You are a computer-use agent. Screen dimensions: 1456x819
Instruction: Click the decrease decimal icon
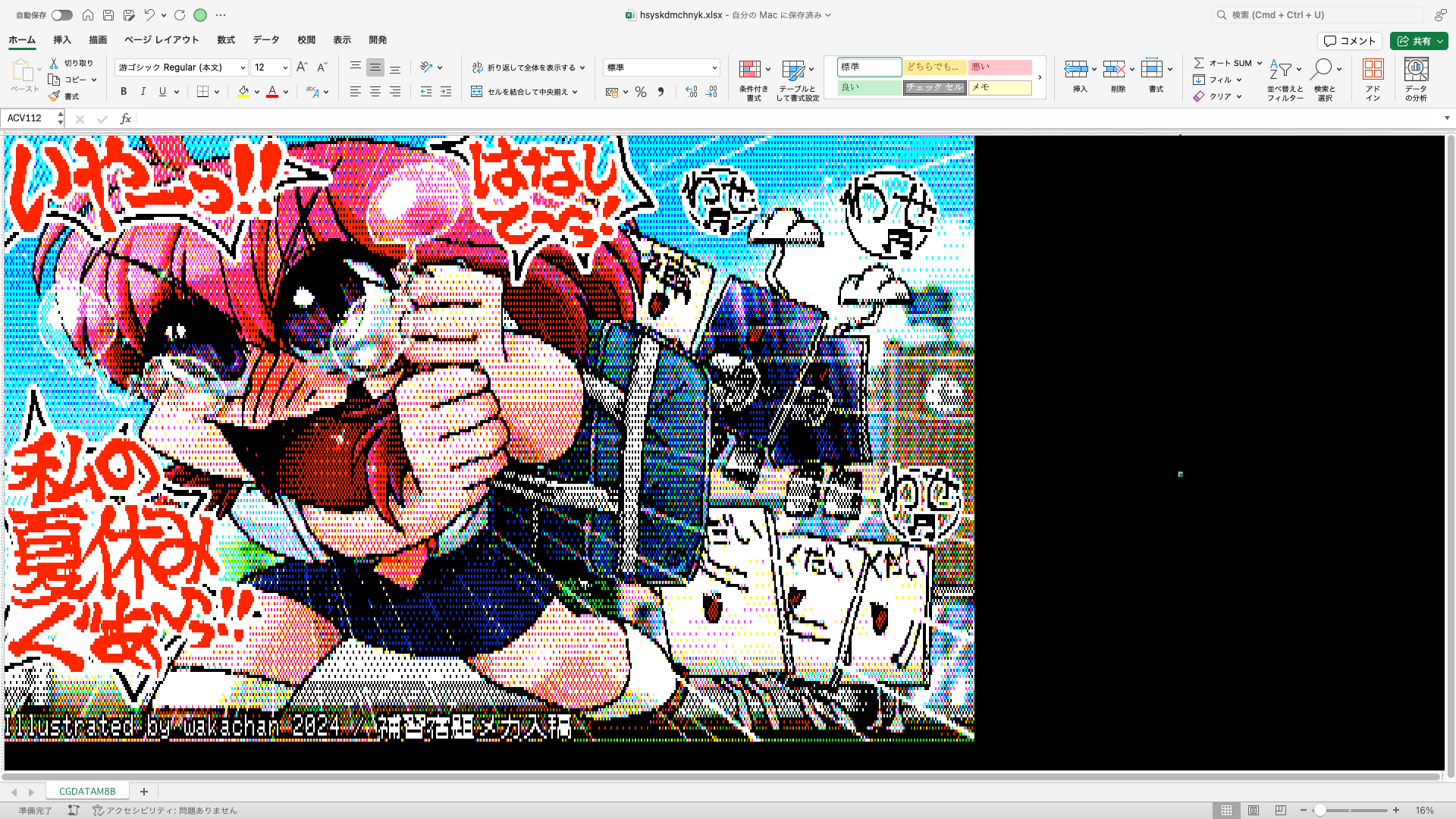click(711, 92)
